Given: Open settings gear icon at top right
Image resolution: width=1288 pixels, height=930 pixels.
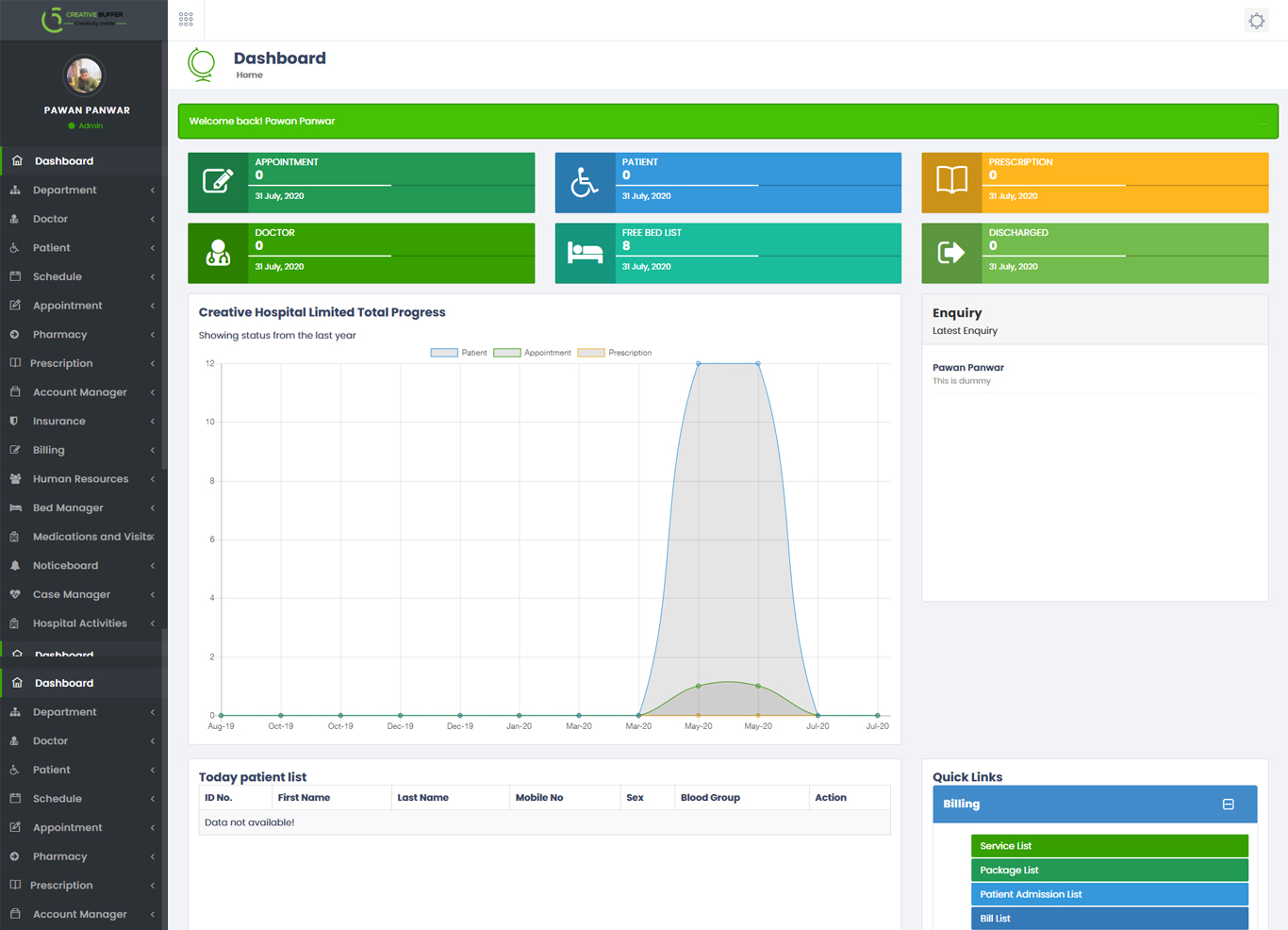Looking at the screenshot, I should [x=1256, y=21].
